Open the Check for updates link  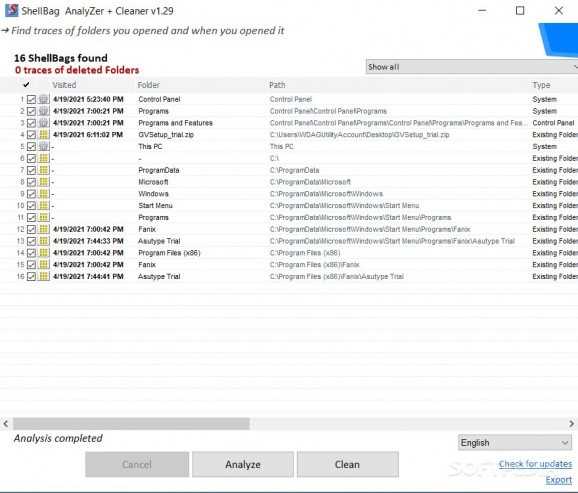tap(535, 464)
